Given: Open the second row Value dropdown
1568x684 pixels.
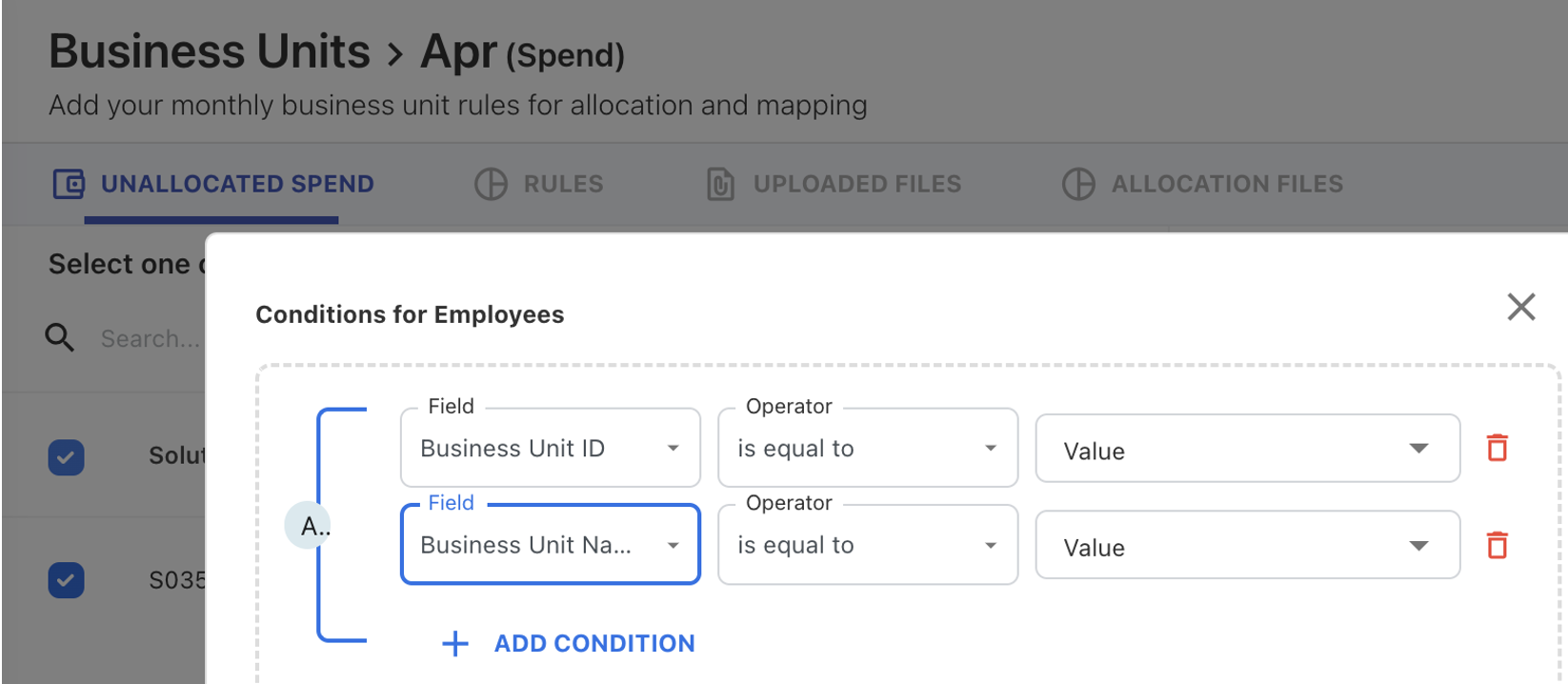Looking at the screenshot, I should (x=1246, y=546).
